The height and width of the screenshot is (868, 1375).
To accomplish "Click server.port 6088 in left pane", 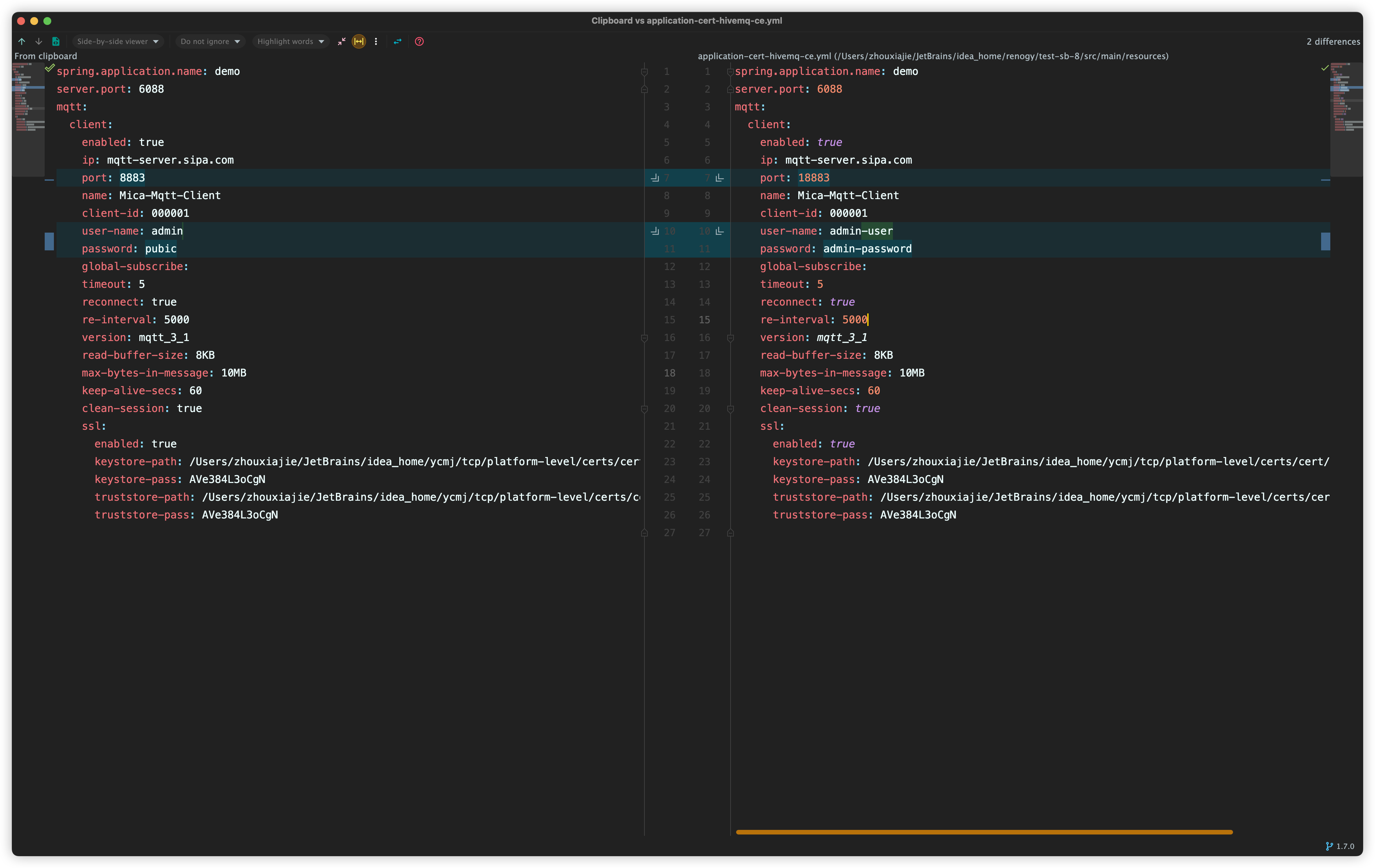I will 151,89.
